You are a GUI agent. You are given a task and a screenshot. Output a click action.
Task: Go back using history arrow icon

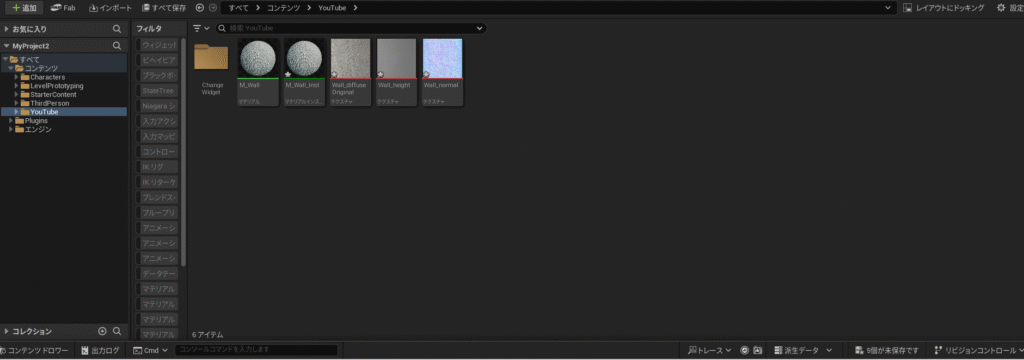pyautogui.click(x=200, y=8)
